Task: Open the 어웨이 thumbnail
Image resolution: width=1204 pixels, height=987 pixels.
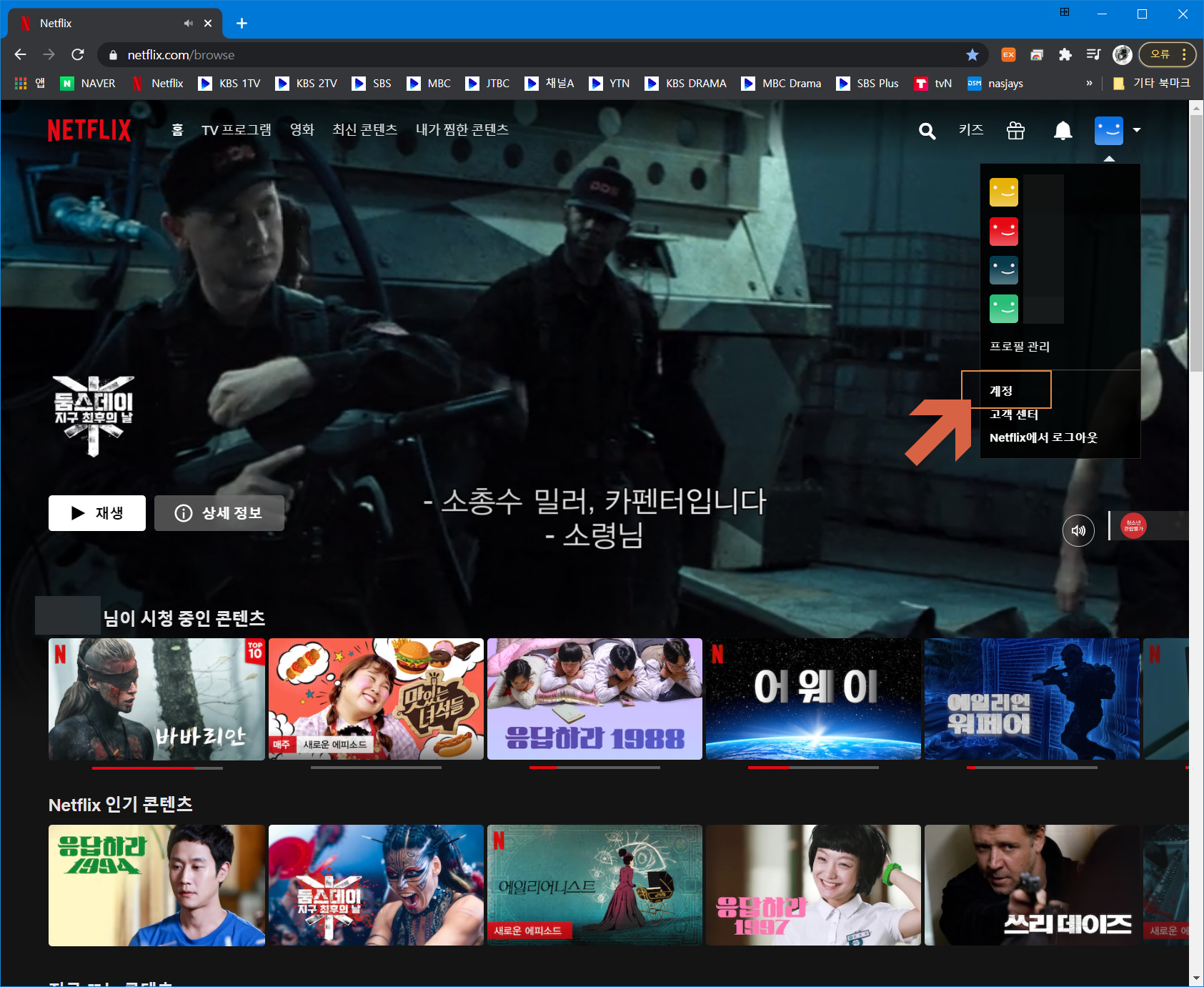Action: coord(813,699)
